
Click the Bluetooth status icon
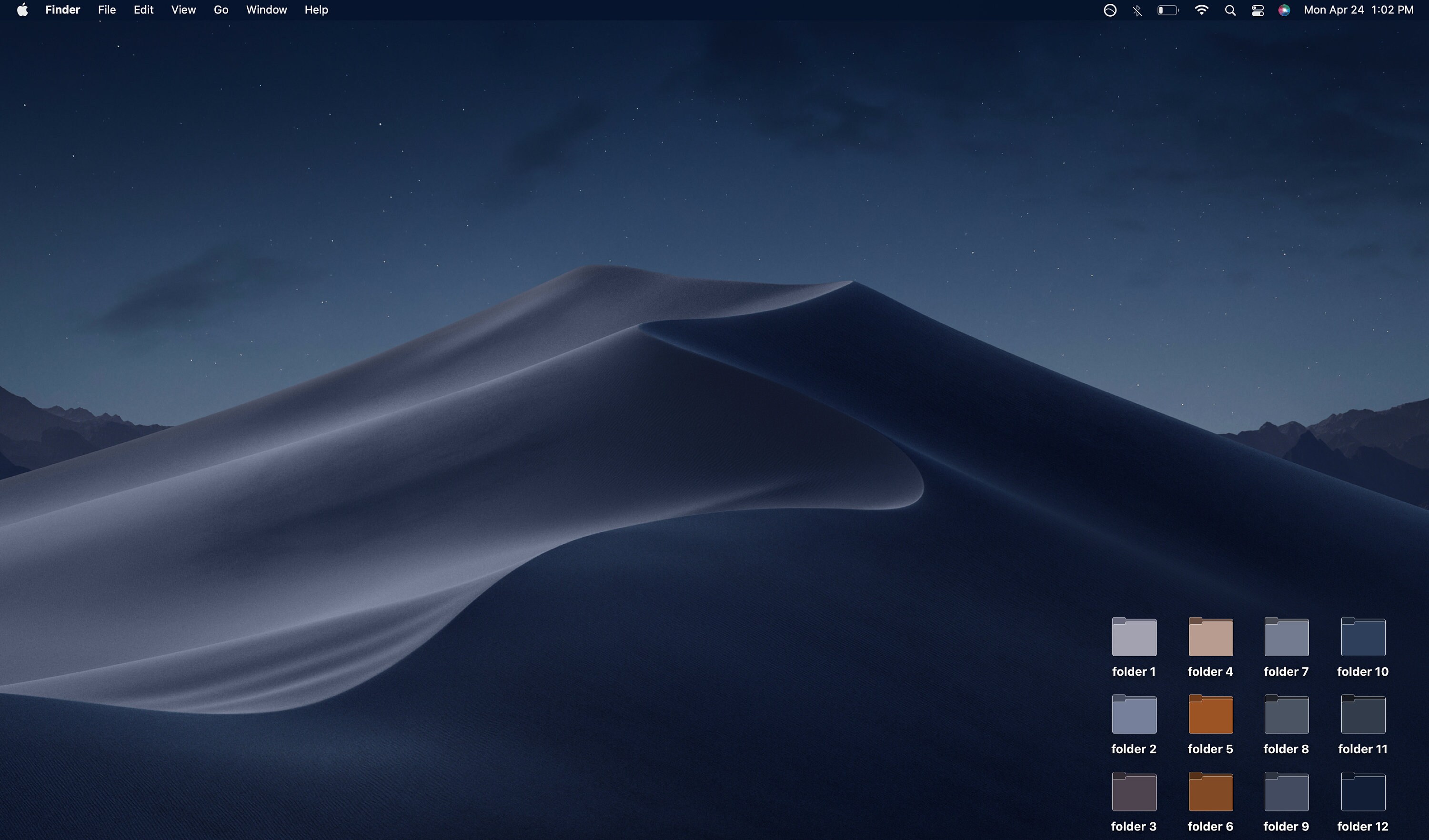click(1137, 10)
